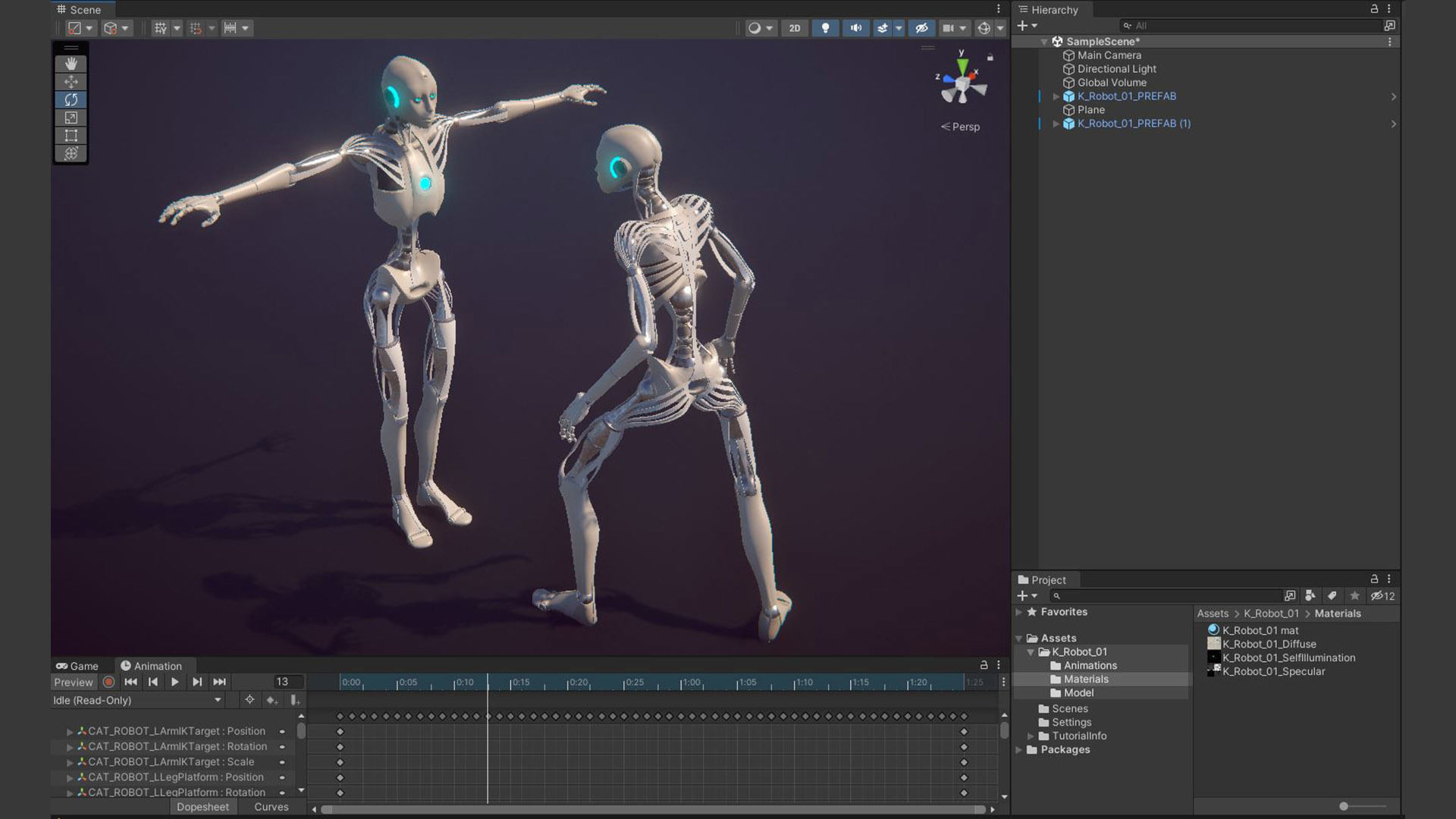Lock the Animation window
The width and height of the screenshot is (1456, 819).
pyautogui.click(x=984, y=665)
